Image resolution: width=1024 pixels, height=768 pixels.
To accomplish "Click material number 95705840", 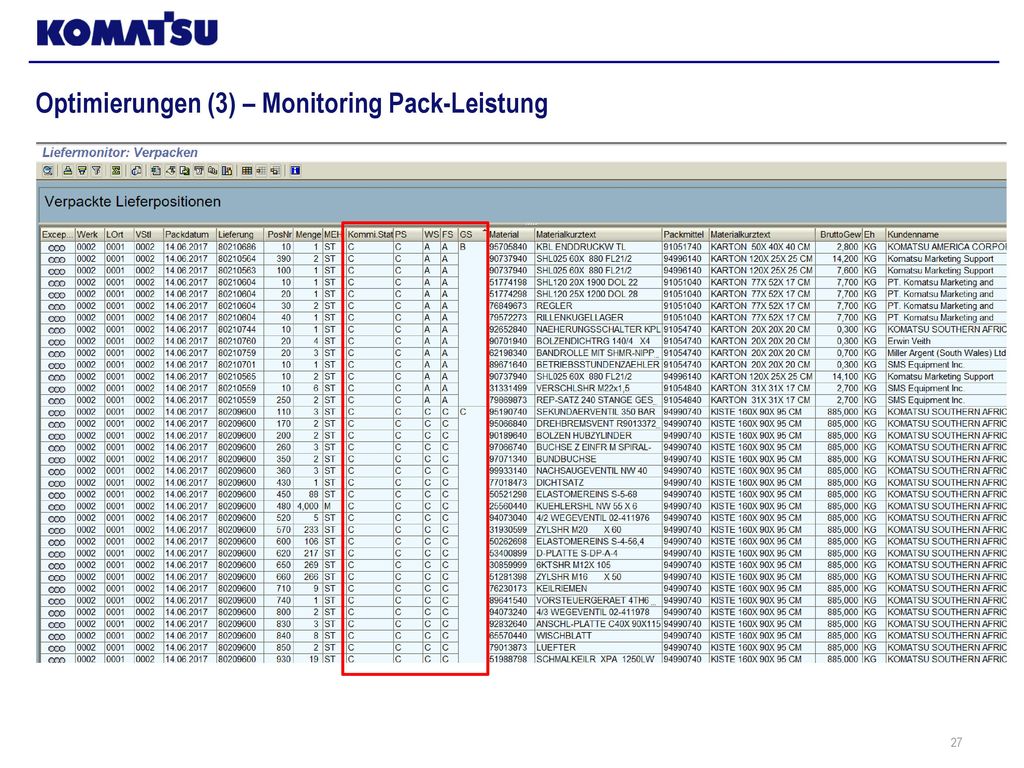I will pos(508,248).
